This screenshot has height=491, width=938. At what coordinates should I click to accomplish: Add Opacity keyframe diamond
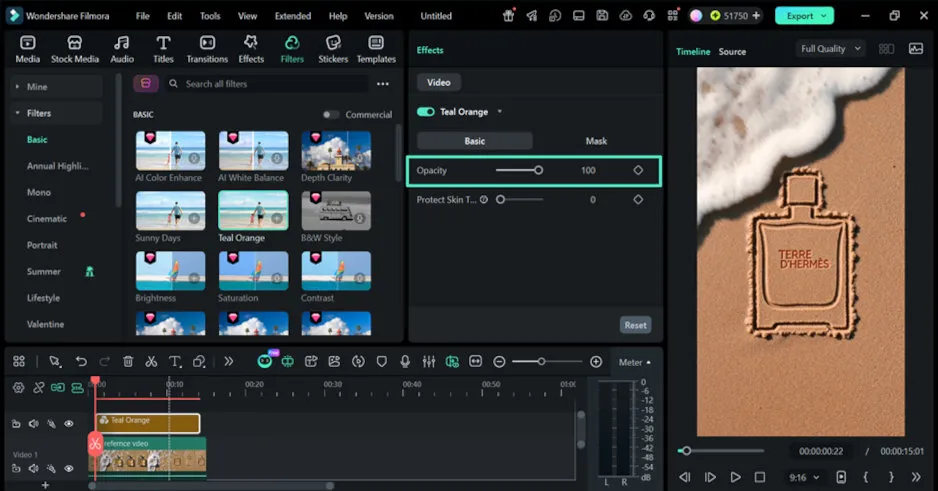638,170
